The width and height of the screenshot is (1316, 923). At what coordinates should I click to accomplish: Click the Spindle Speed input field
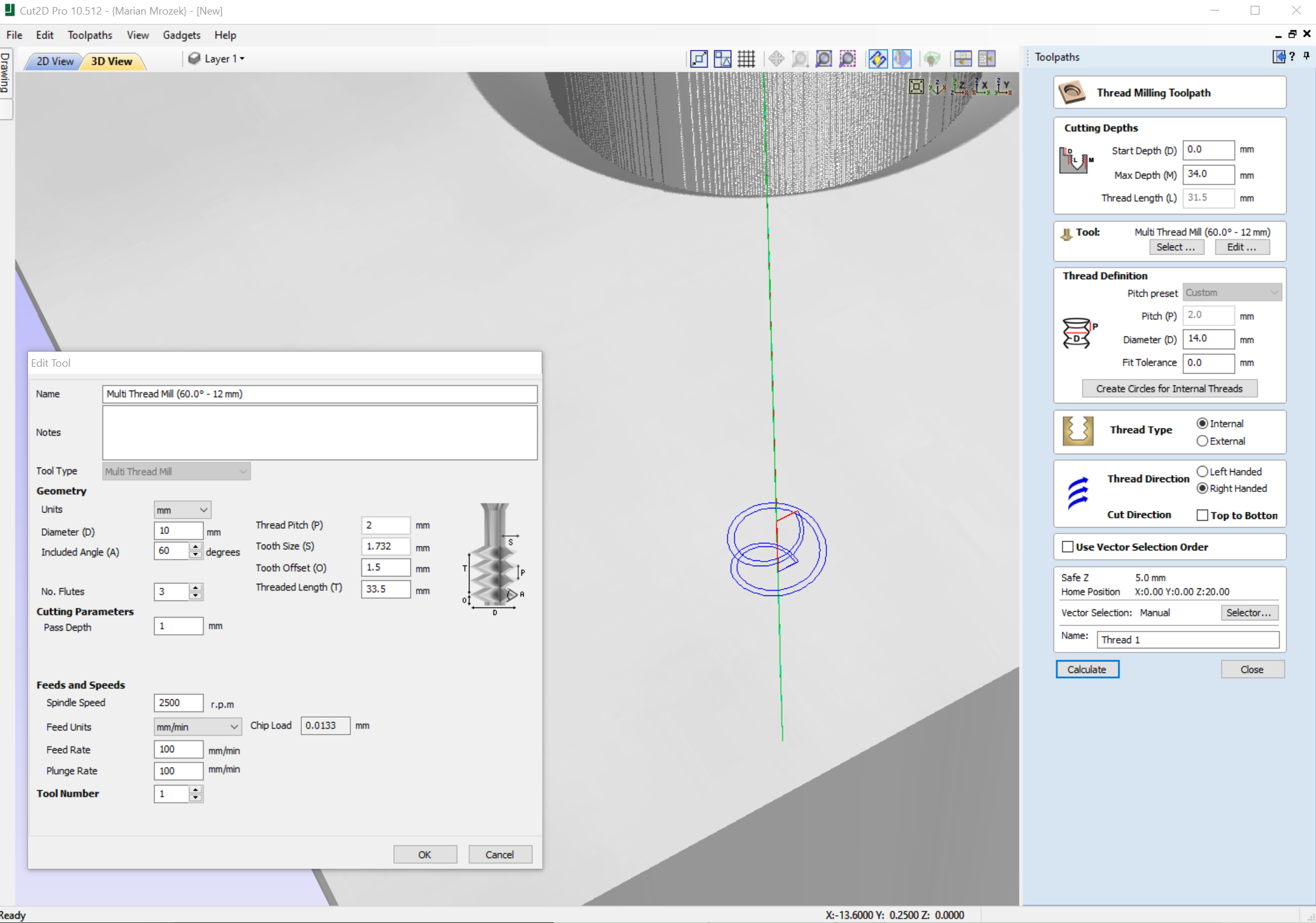[178, 703]
